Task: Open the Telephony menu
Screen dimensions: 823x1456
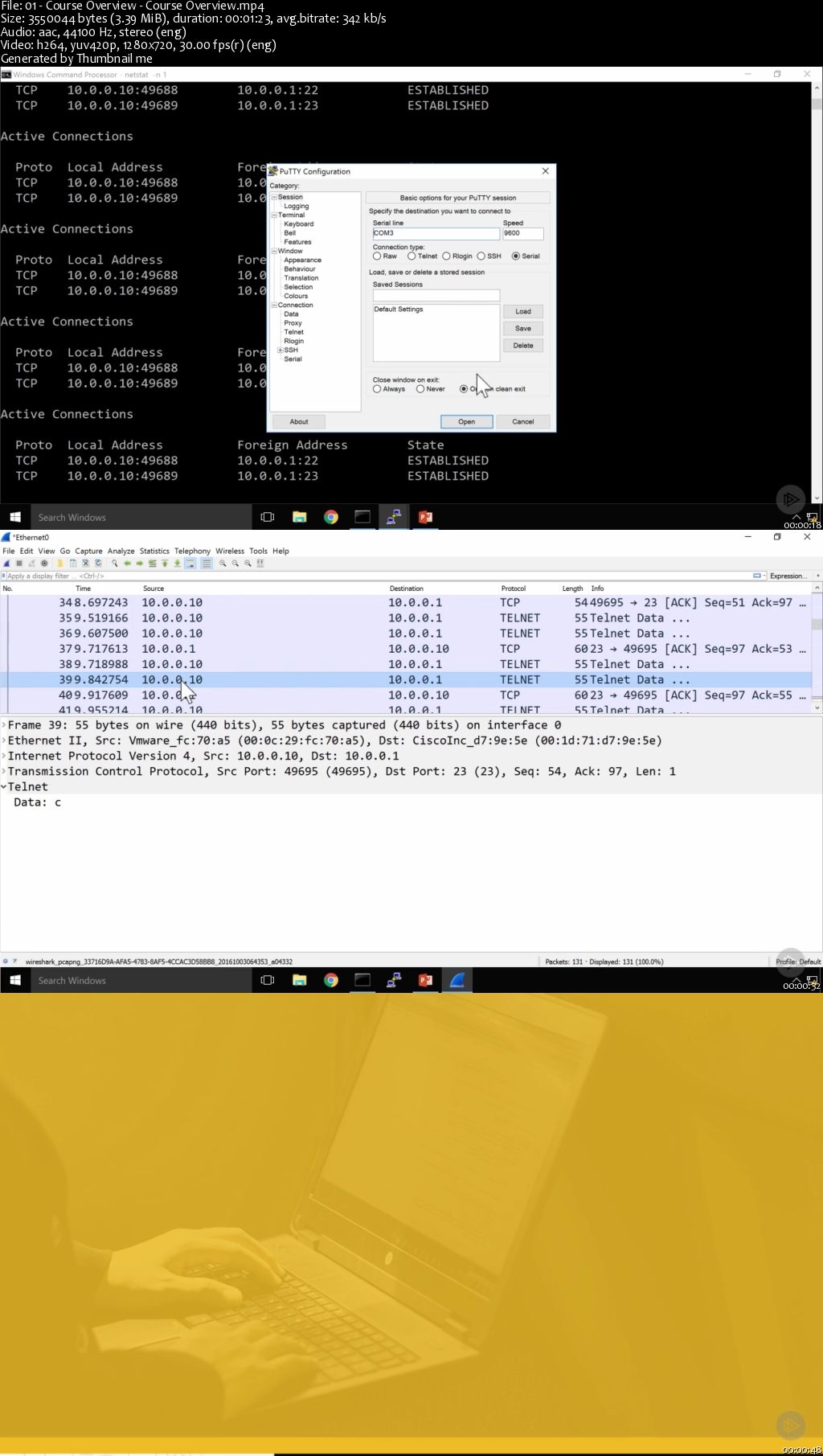Action: 192,551
